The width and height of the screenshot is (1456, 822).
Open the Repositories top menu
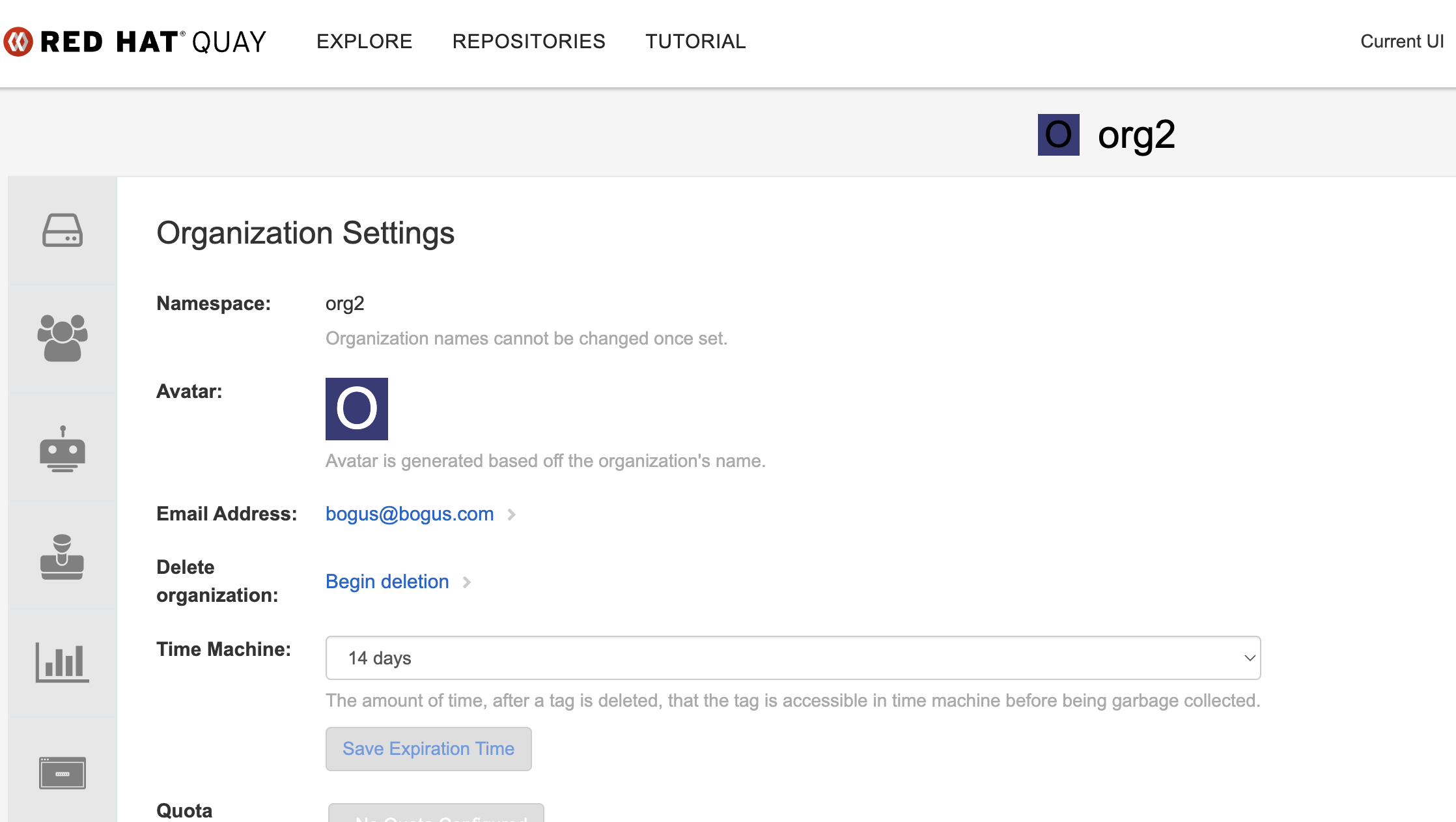529,42
